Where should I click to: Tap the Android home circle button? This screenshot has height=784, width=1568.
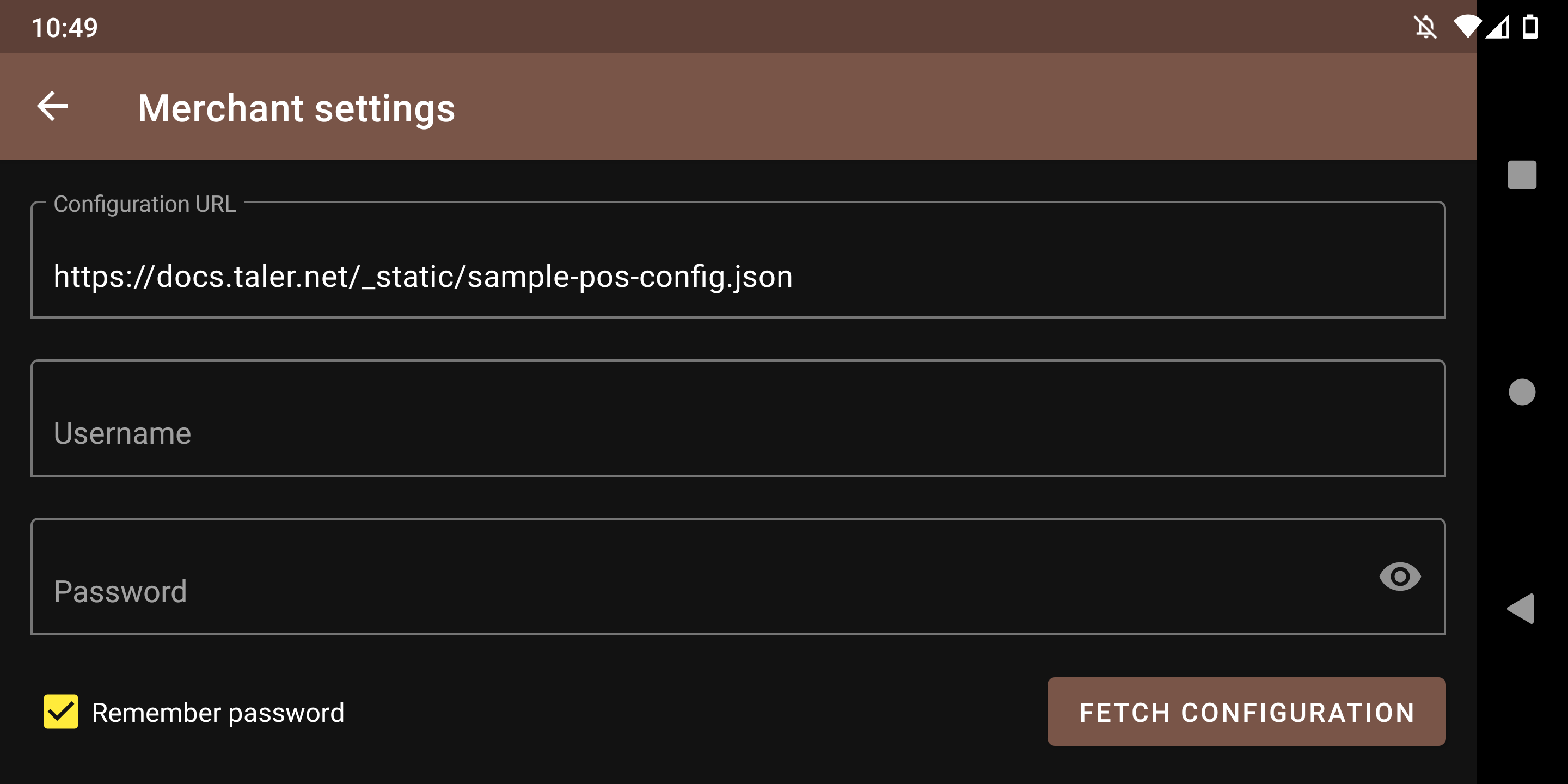click(1521, 392)
